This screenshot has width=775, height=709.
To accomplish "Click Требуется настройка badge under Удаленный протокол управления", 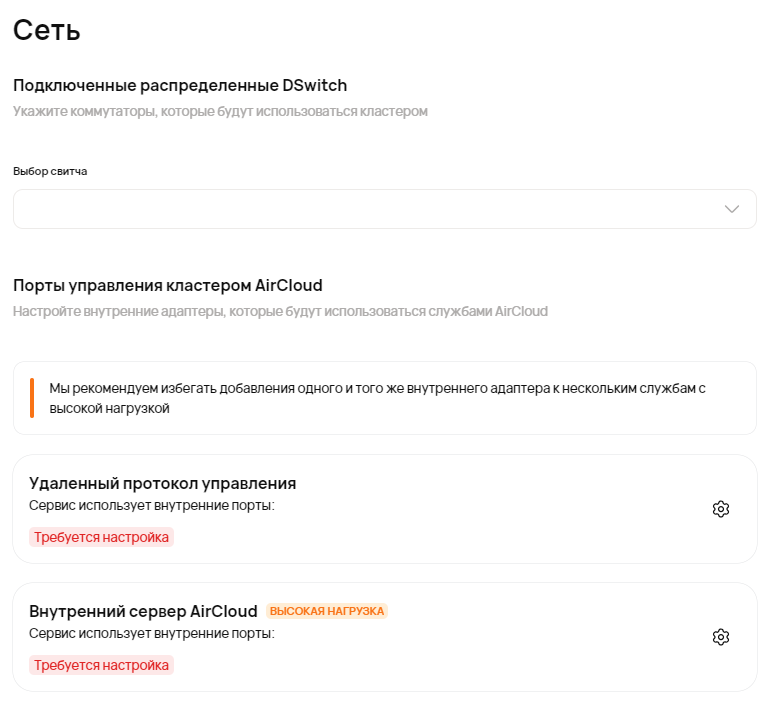I will tap(101, 537).
